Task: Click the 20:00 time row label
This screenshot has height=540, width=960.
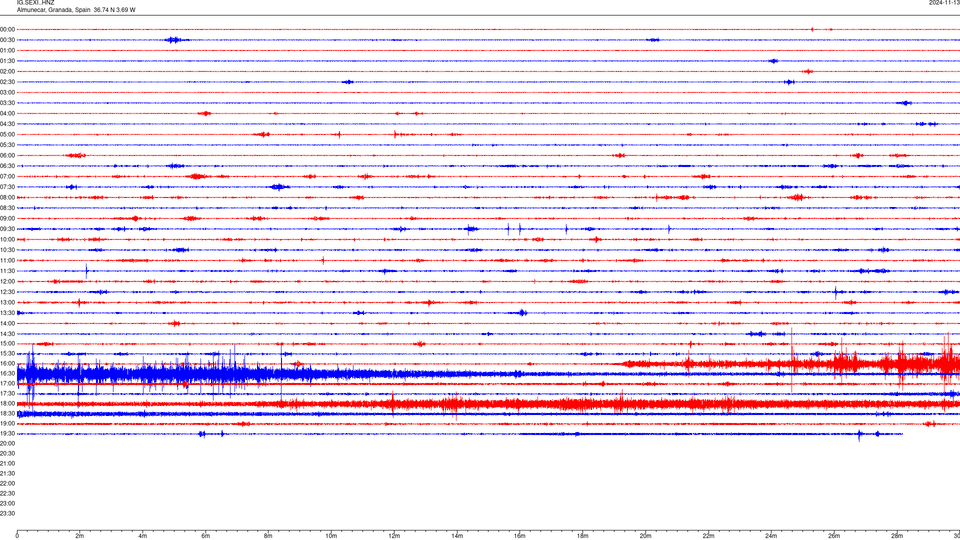Action: (7, 443)
